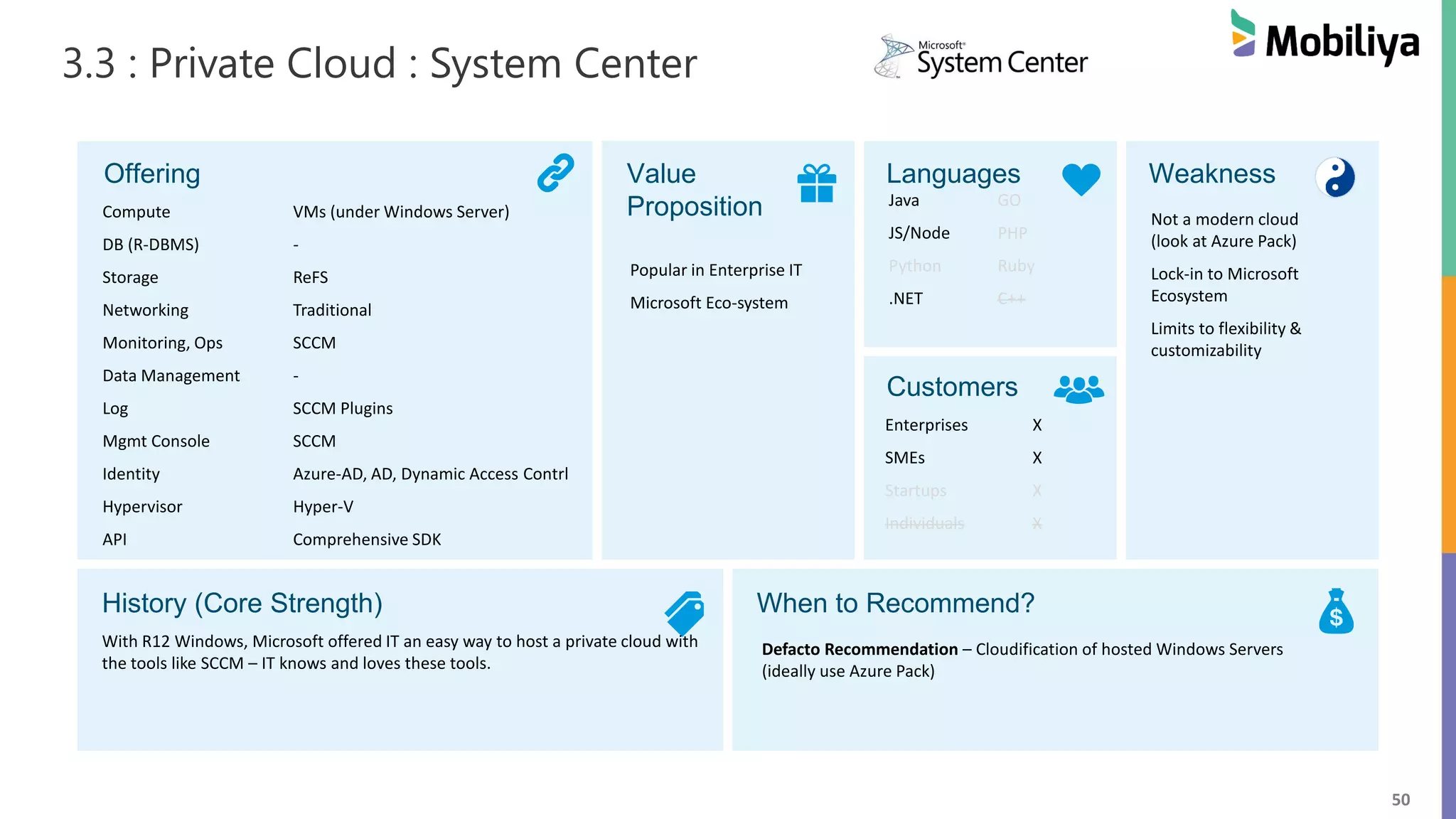Click Limits to flexibility & customizability text

1226,340
